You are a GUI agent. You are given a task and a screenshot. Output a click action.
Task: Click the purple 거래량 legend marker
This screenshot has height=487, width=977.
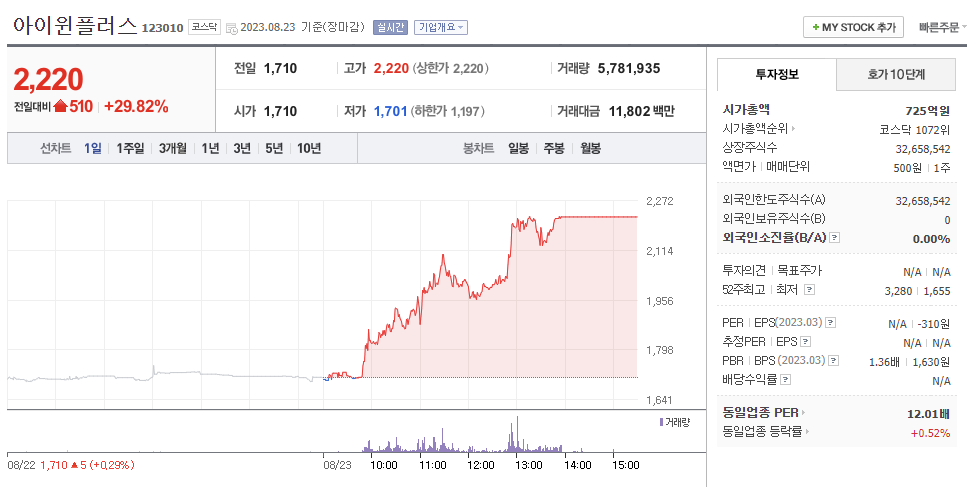click(662, 422)
